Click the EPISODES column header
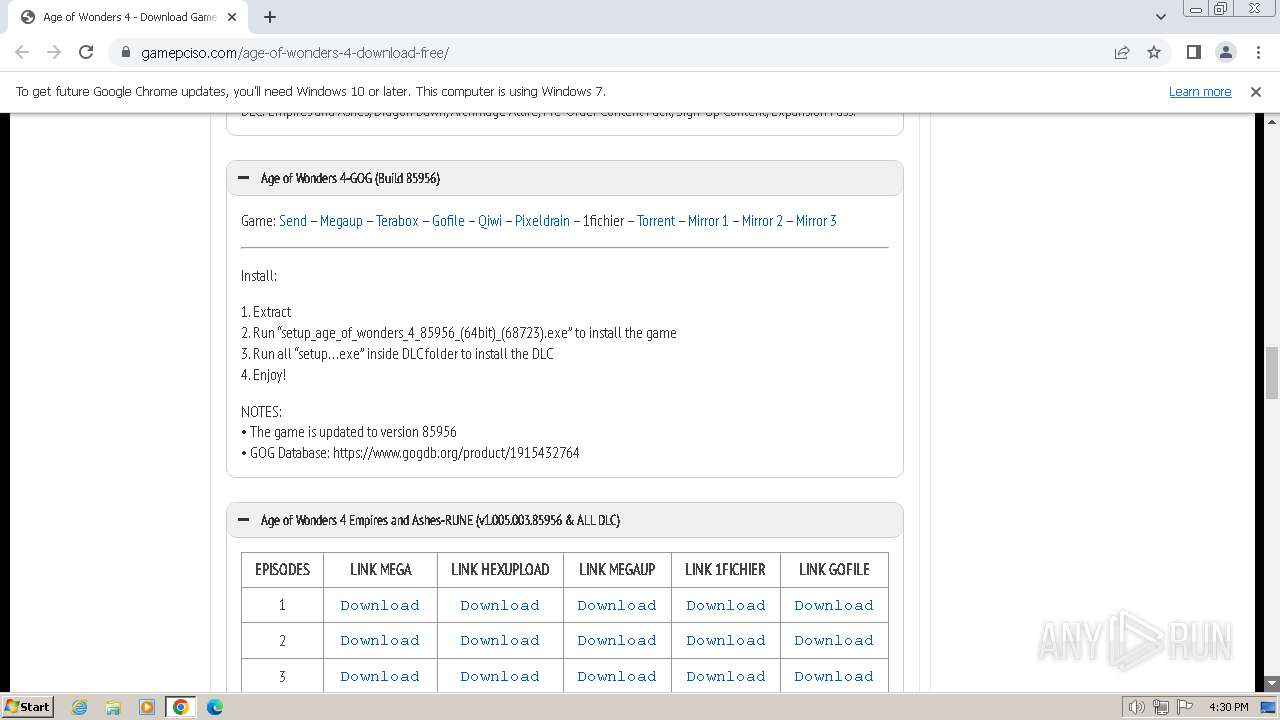The width and height of the screenshot is (1280, 720). (282, 569)
